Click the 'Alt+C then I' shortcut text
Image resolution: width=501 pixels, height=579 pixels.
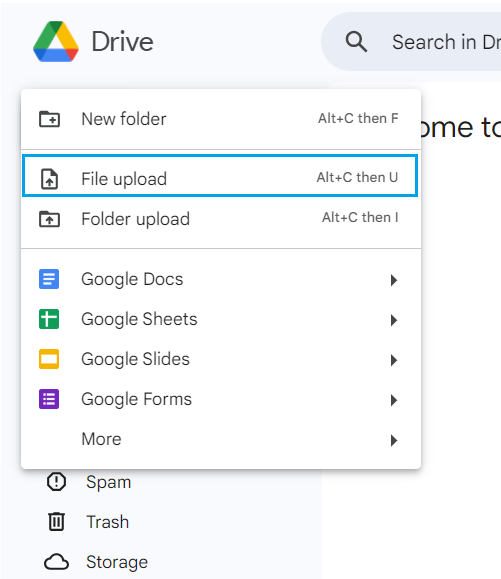point(360,217)
